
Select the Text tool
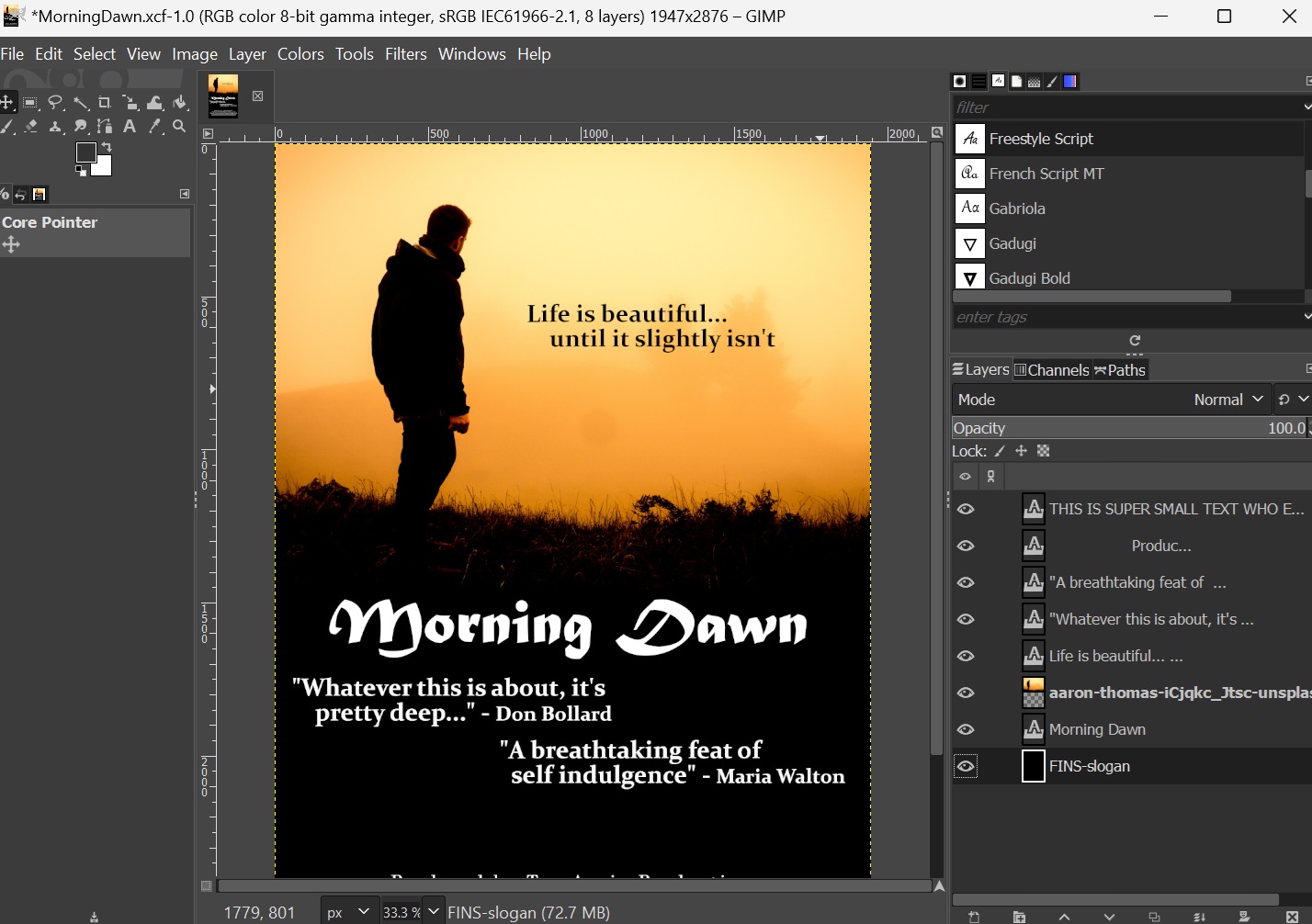(130, 127)
